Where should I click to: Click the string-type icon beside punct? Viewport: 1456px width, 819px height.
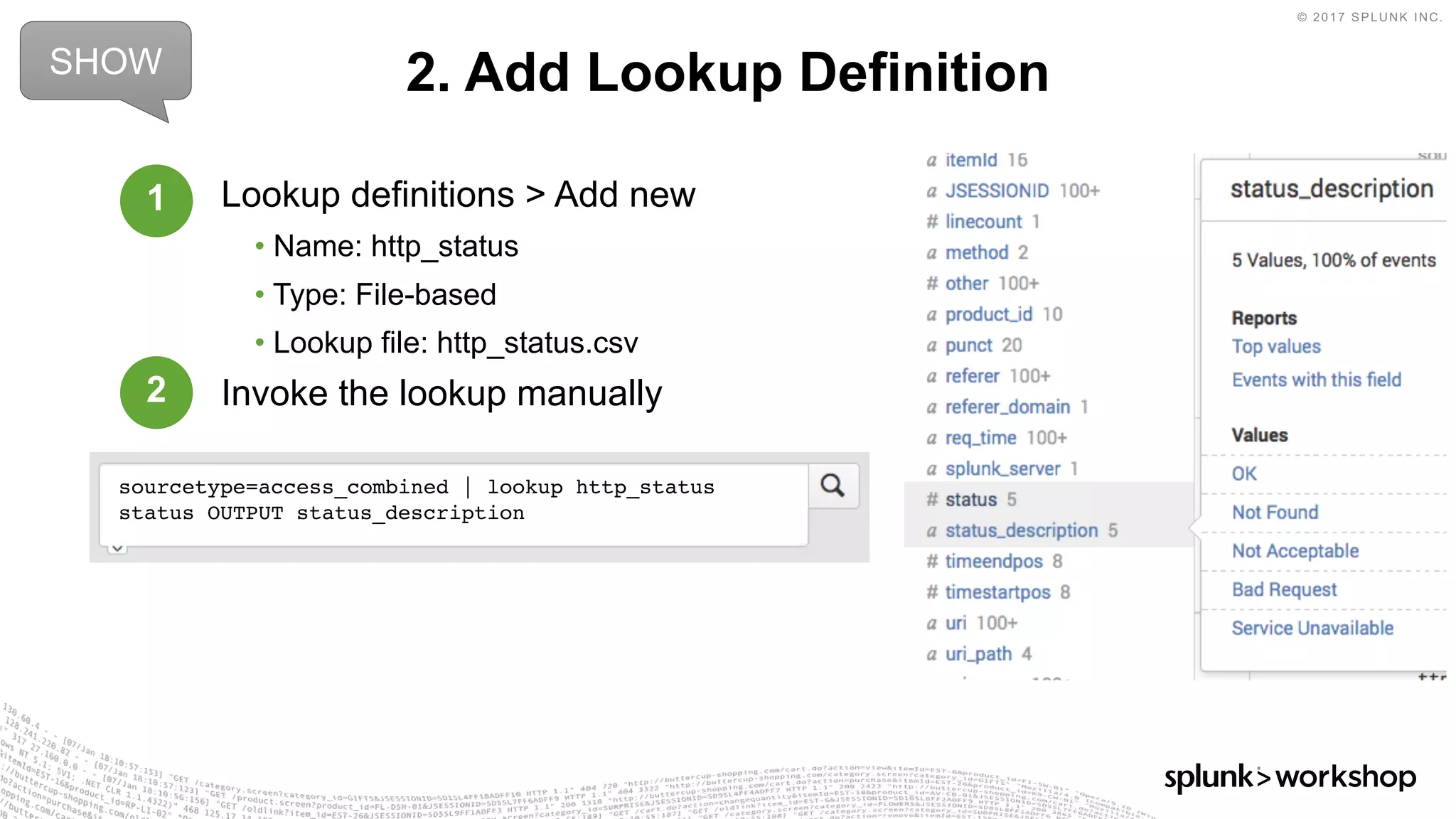932,346
